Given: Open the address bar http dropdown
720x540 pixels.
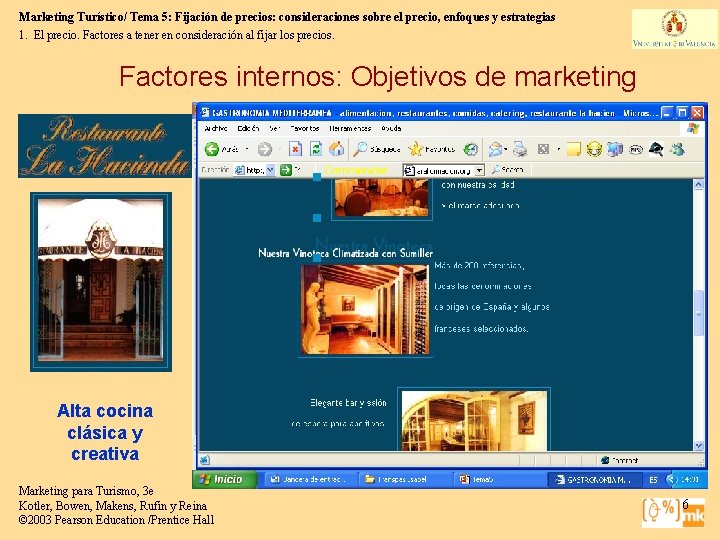Looking at the screenshot, I should (x=270, y=170).
